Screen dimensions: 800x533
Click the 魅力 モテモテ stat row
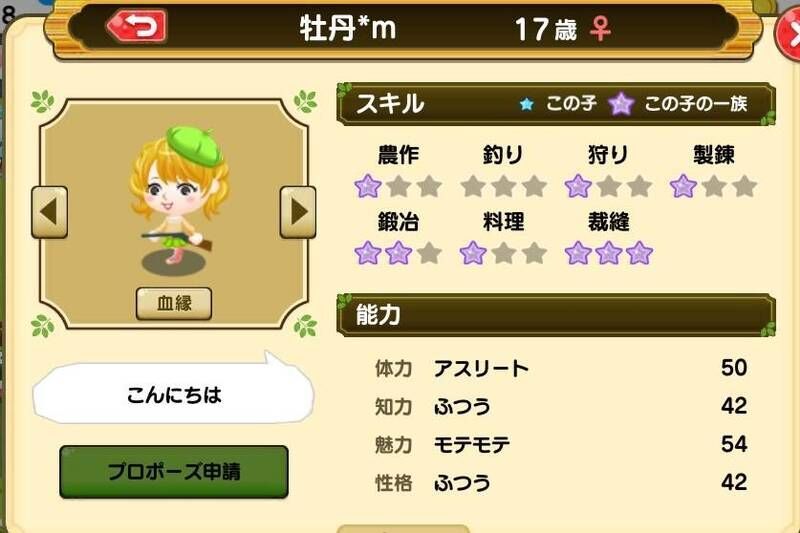(560, 444)
